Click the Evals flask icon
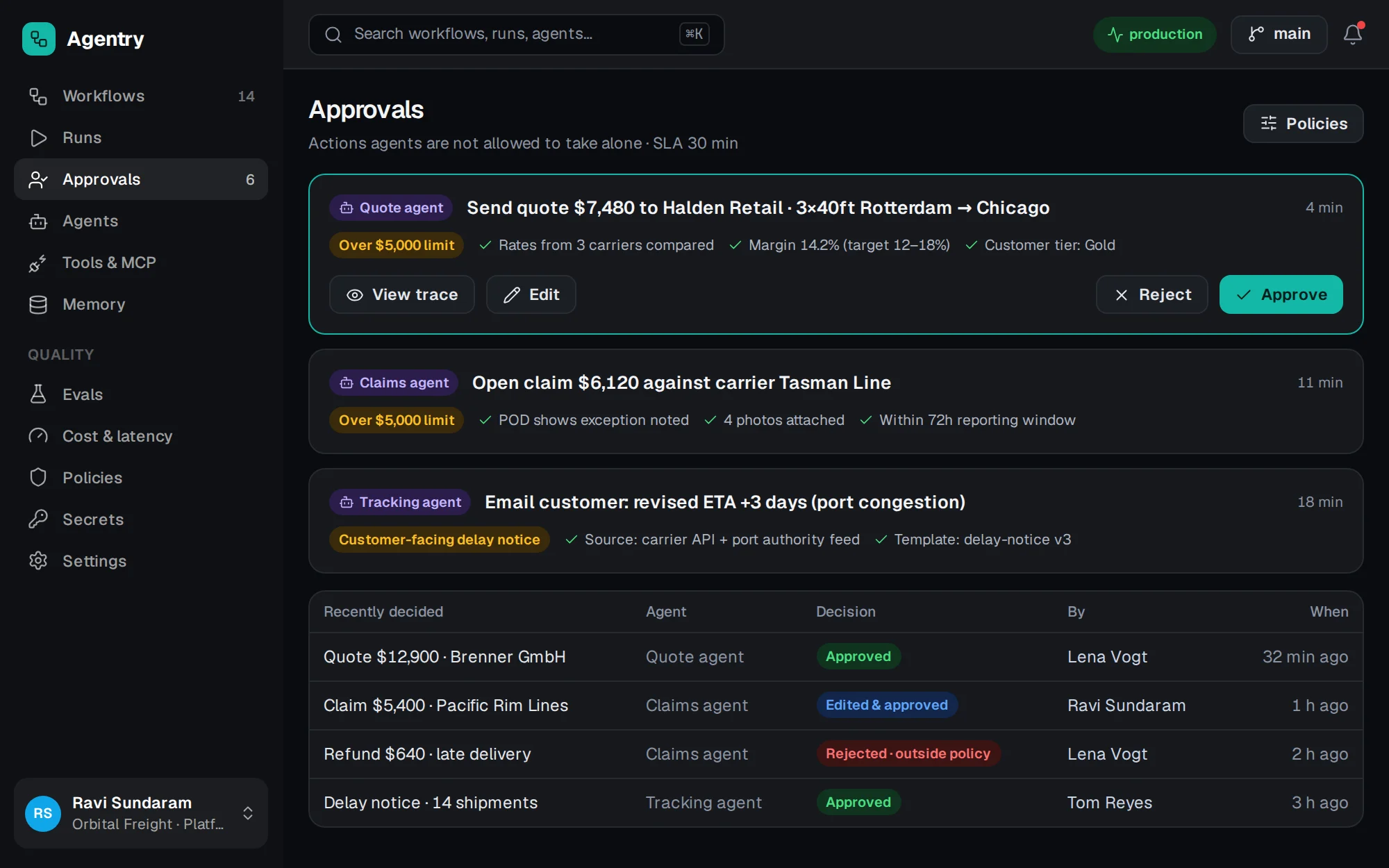This screenshot has width=1389, height=868. click(x=38, y=394)
